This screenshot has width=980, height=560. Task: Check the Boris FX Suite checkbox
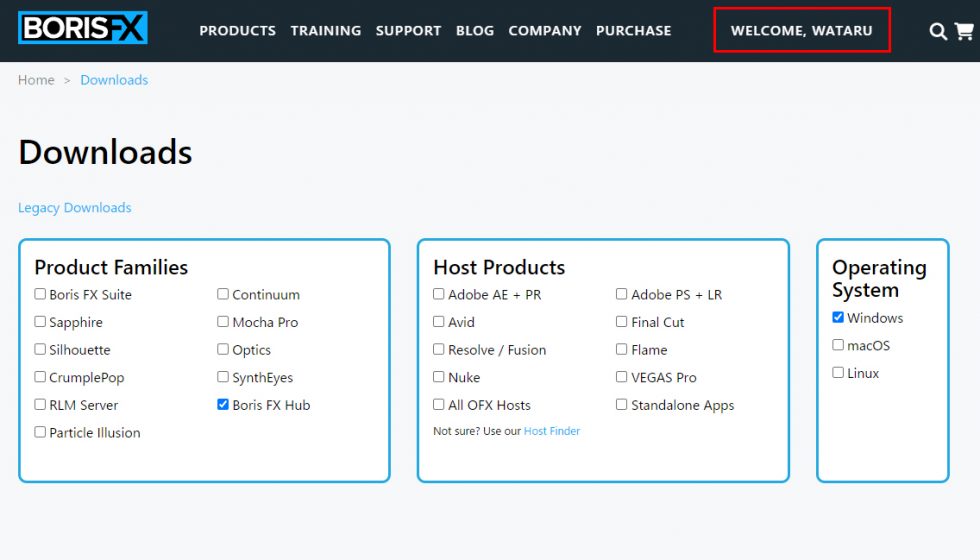coord(40,294)
